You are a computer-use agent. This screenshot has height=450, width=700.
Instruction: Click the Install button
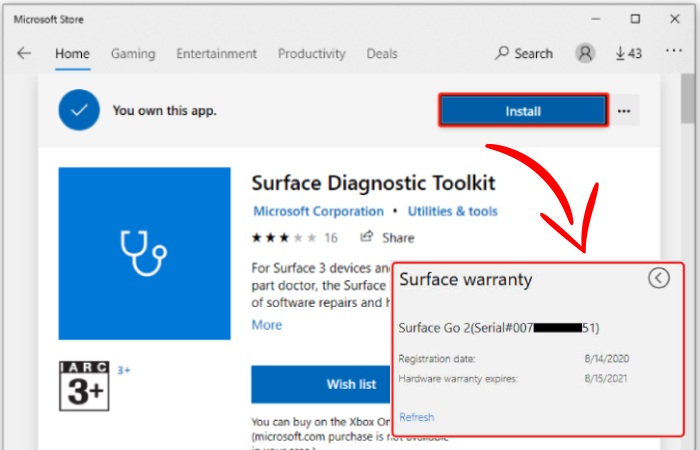tap(523, 110)
